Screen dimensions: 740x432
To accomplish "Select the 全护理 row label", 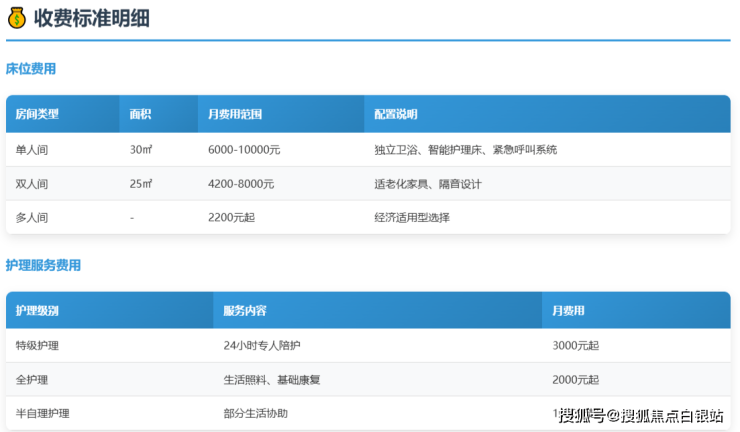I will tap(31, 379).
